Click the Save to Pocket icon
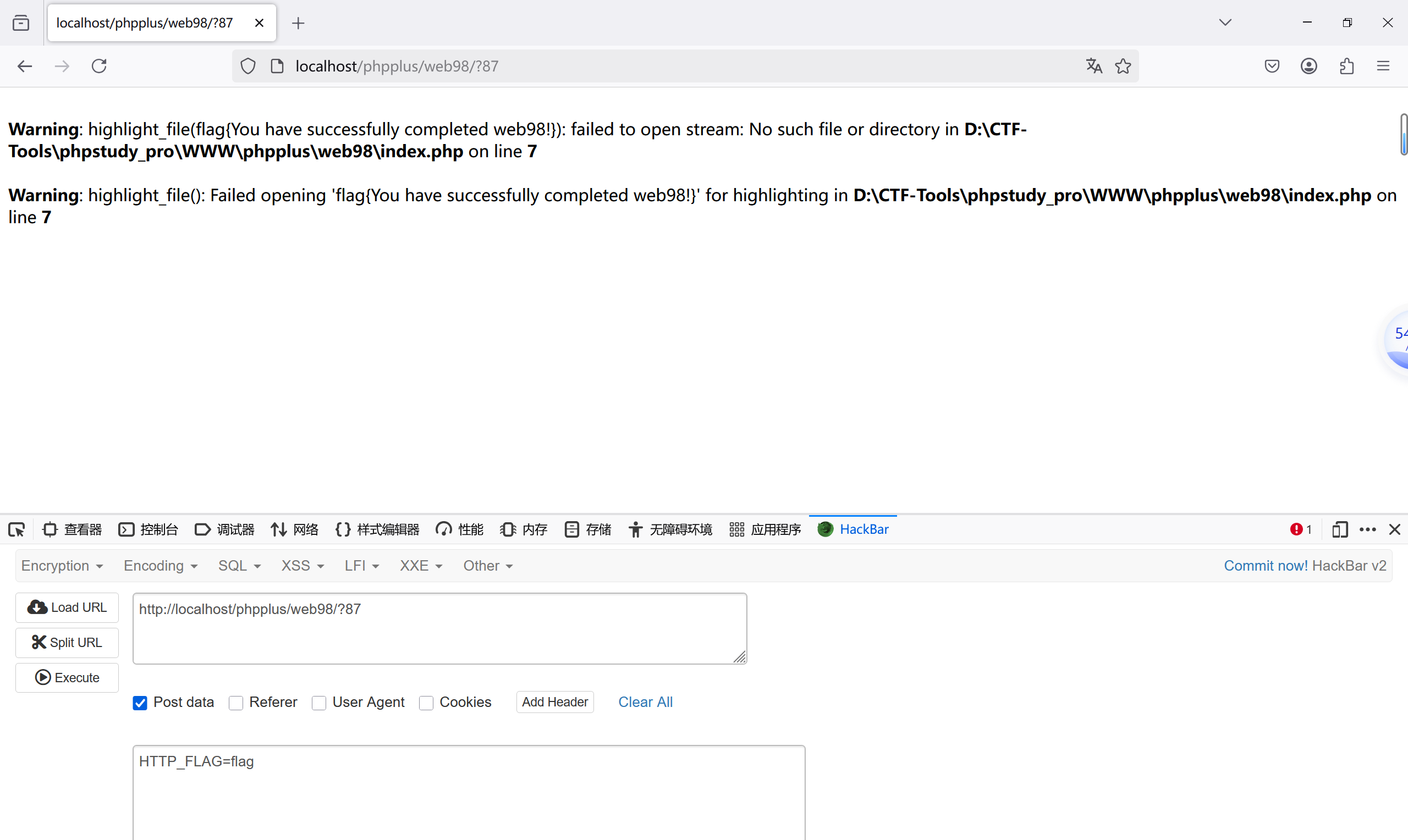 1272,66
